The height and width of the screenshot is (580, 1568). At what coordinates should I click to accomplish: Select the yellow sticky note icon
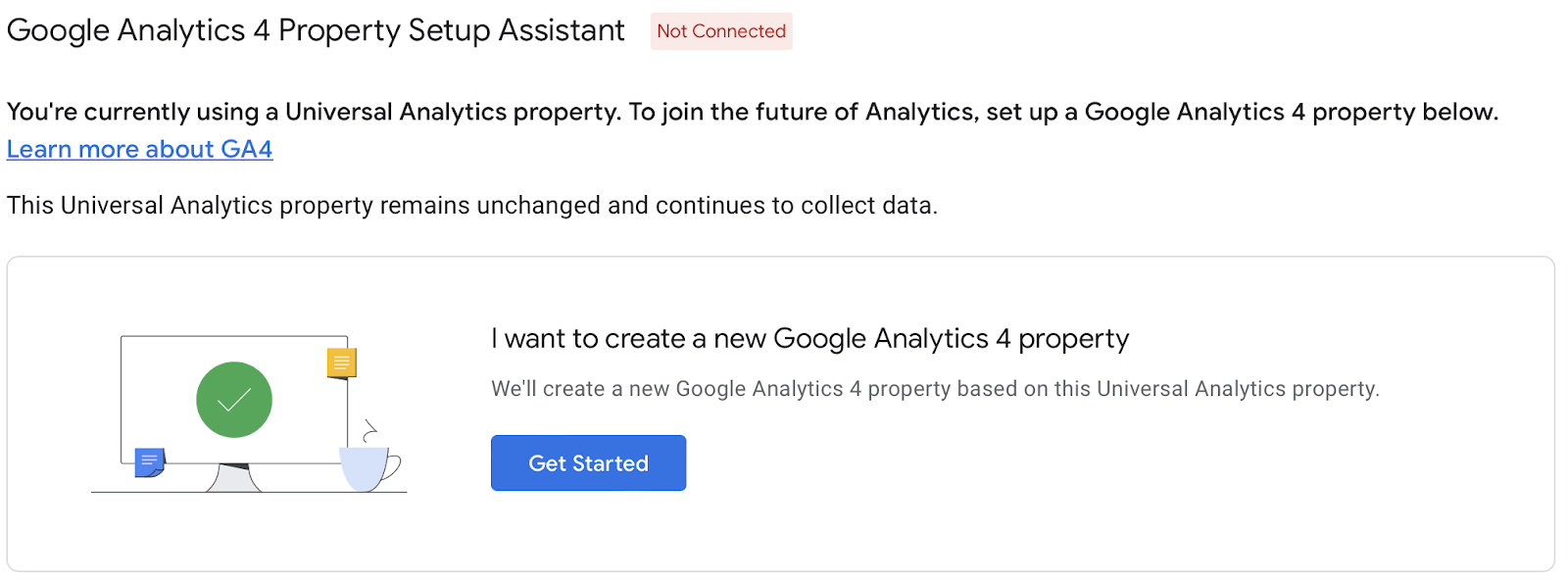341,363
